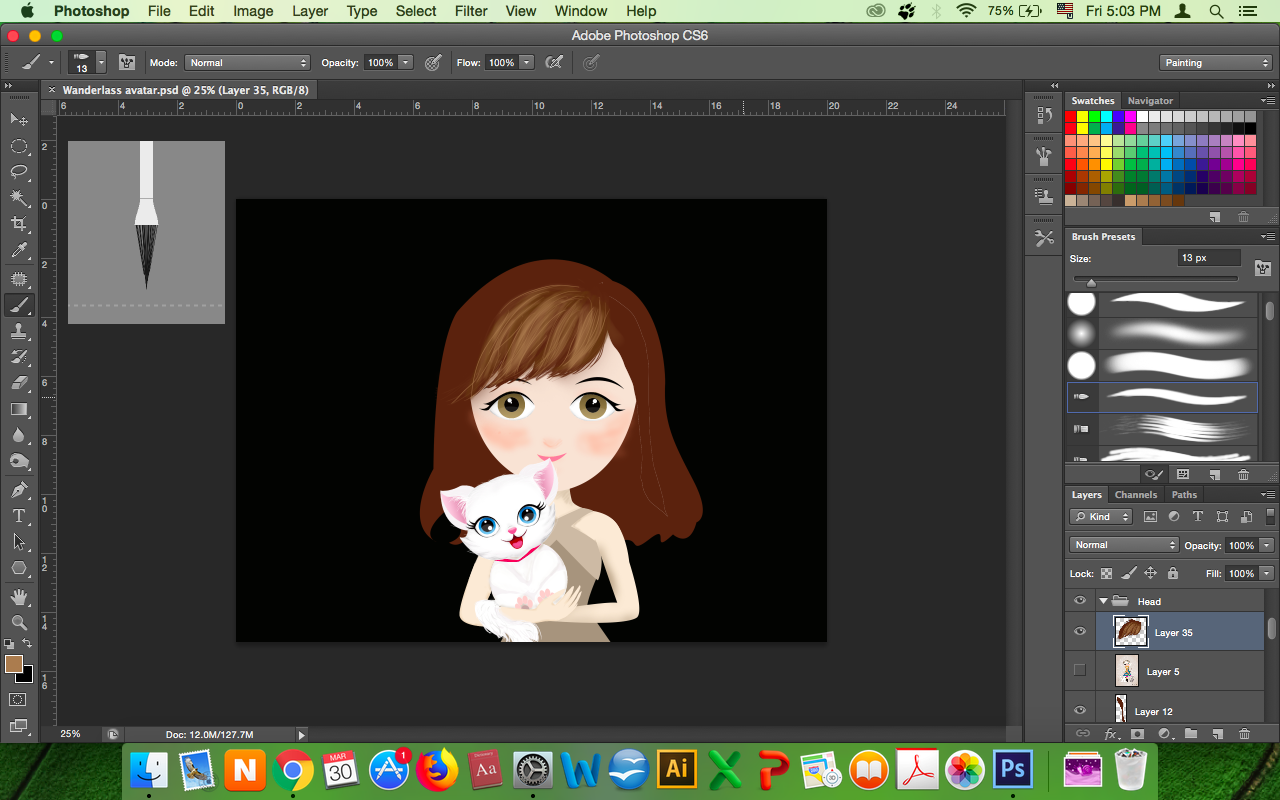Select the History Brush tool

19,357
